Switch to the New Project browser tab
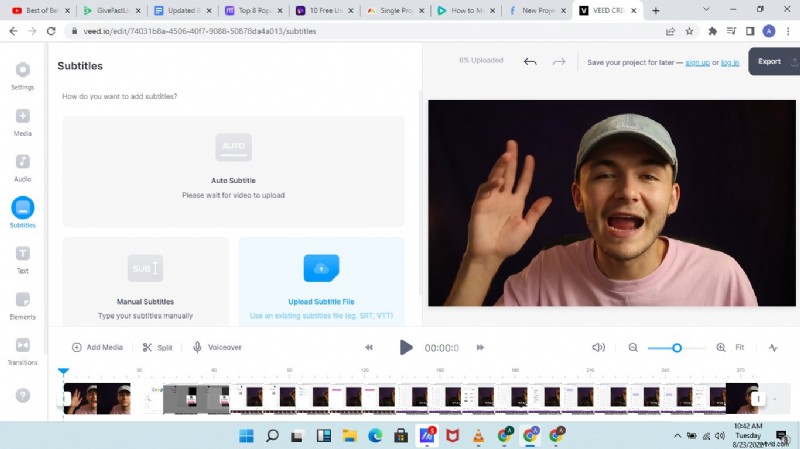This screenshot has width=800, height=449. tap(537, 10)
